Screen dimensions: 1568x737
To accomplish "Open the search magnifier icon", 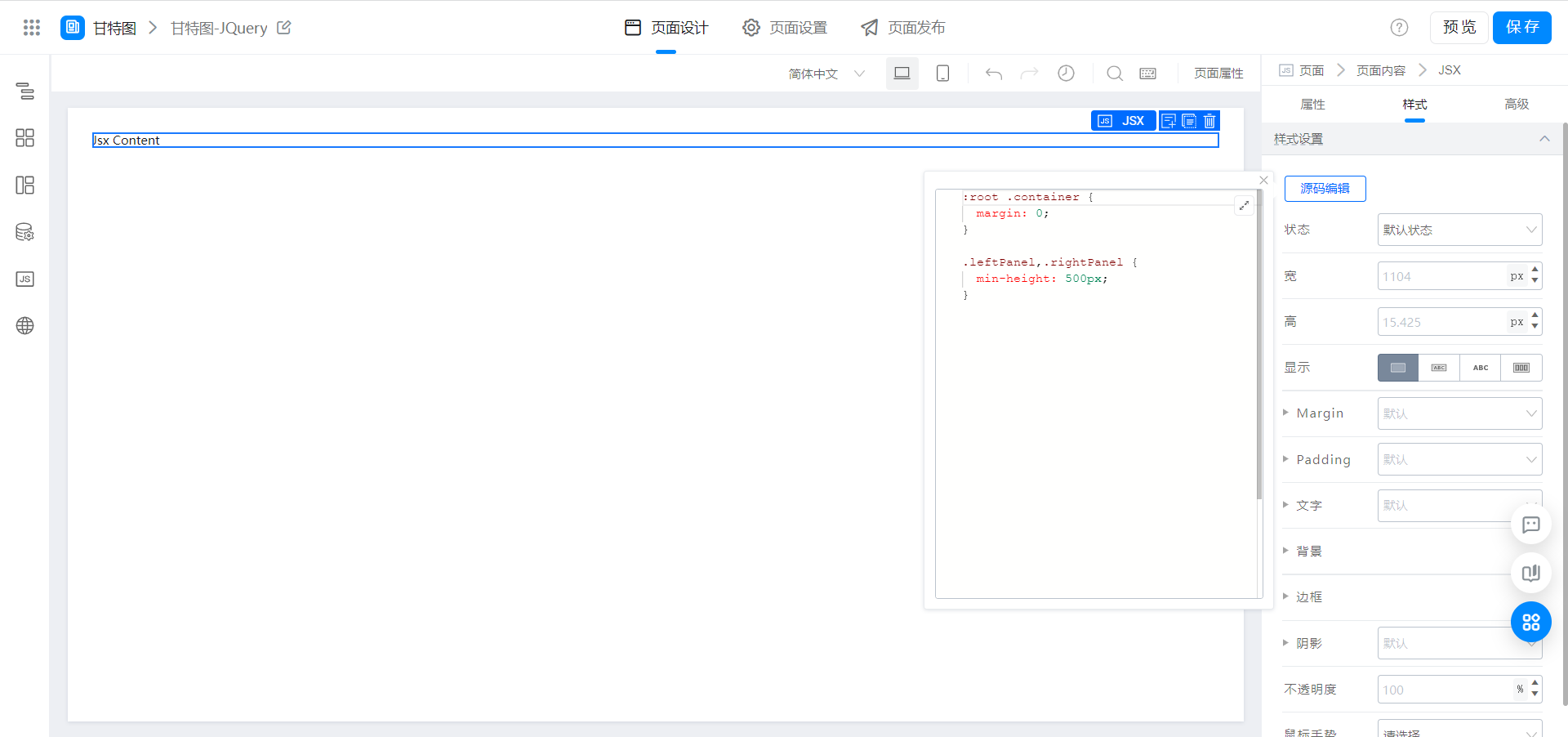I will 1114,74.
